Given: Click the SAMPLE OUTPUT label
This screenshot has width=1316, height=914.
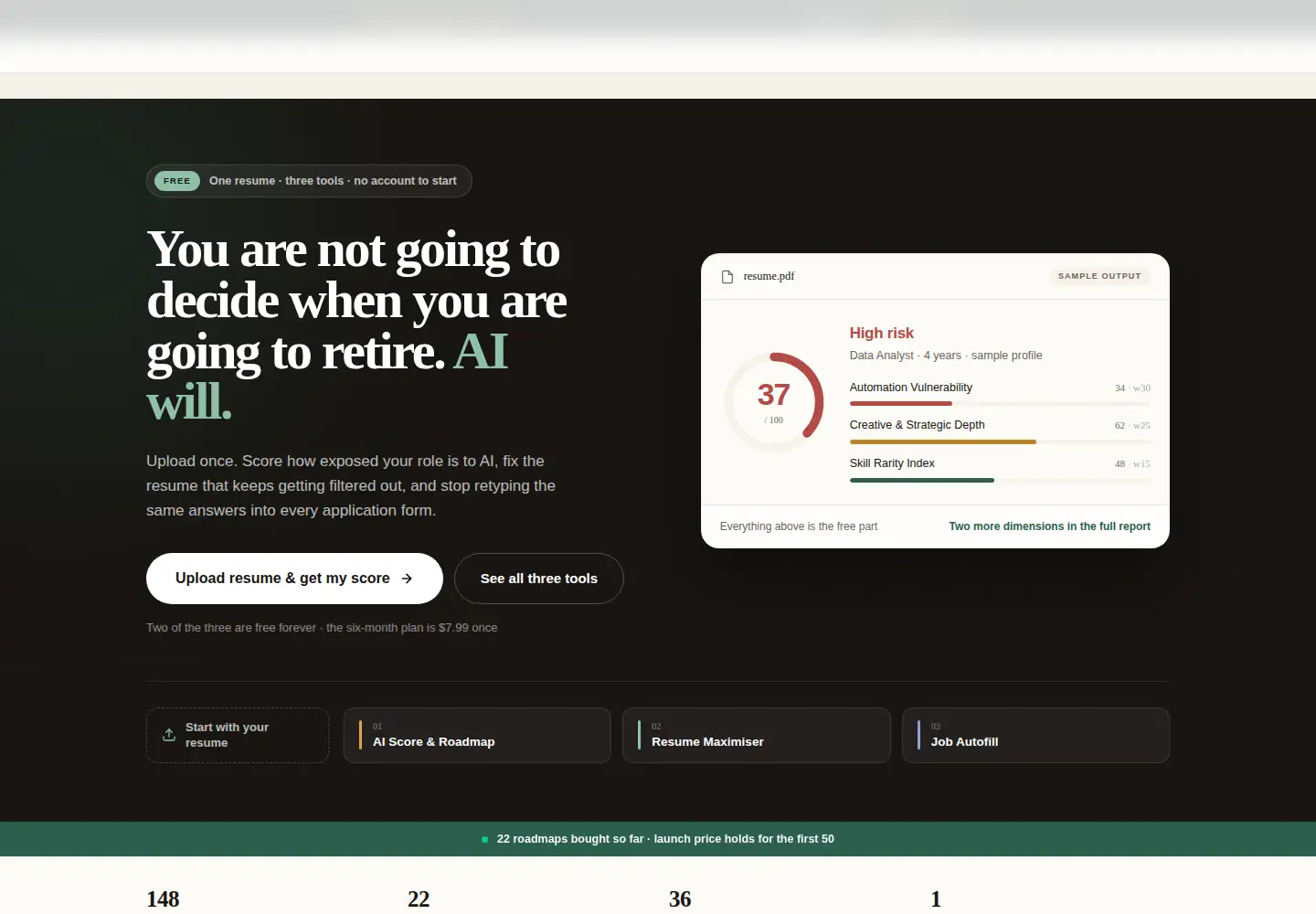Looking at the screenshot, I should 1099,276.
